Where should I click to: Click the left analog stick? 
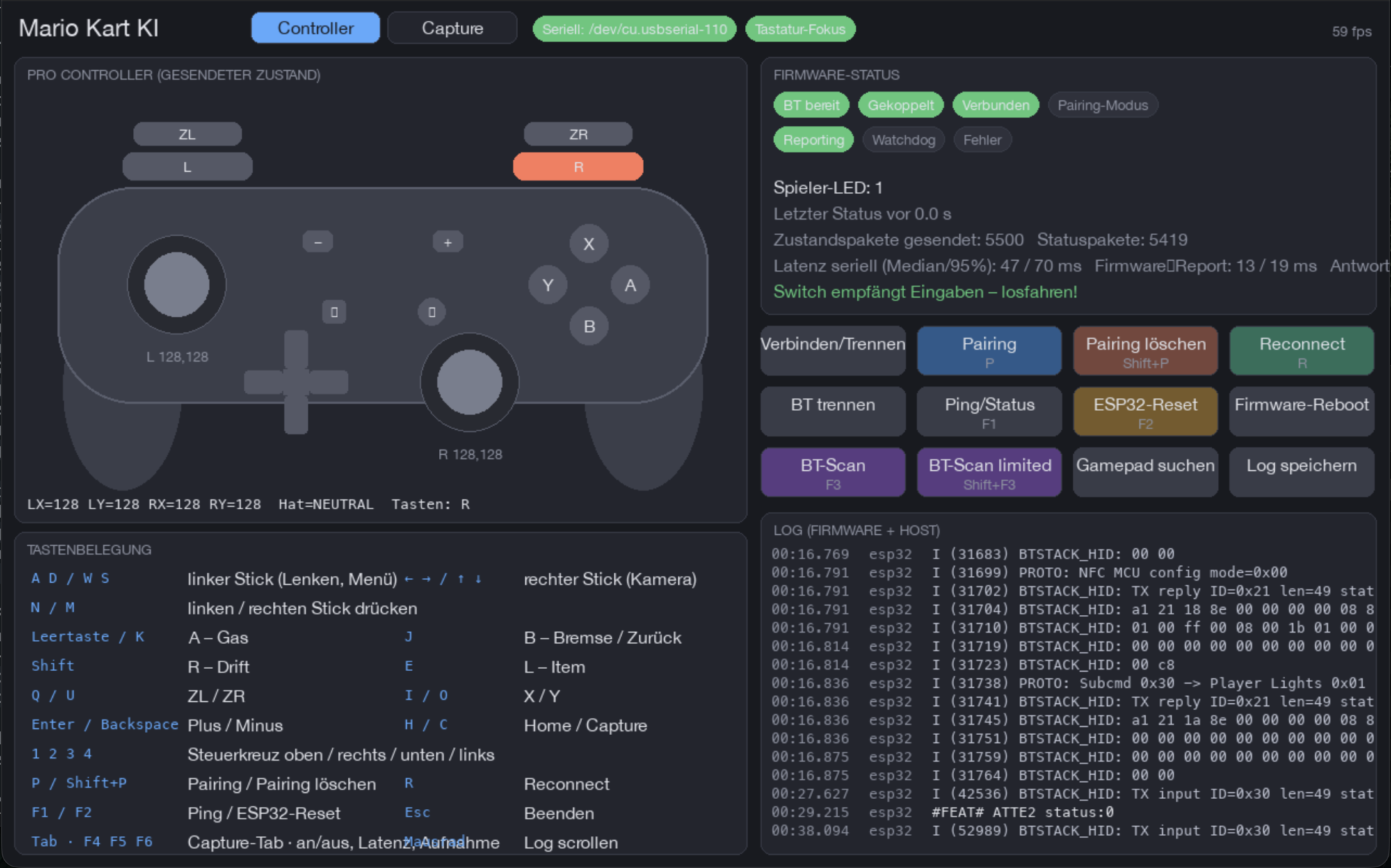177,285
